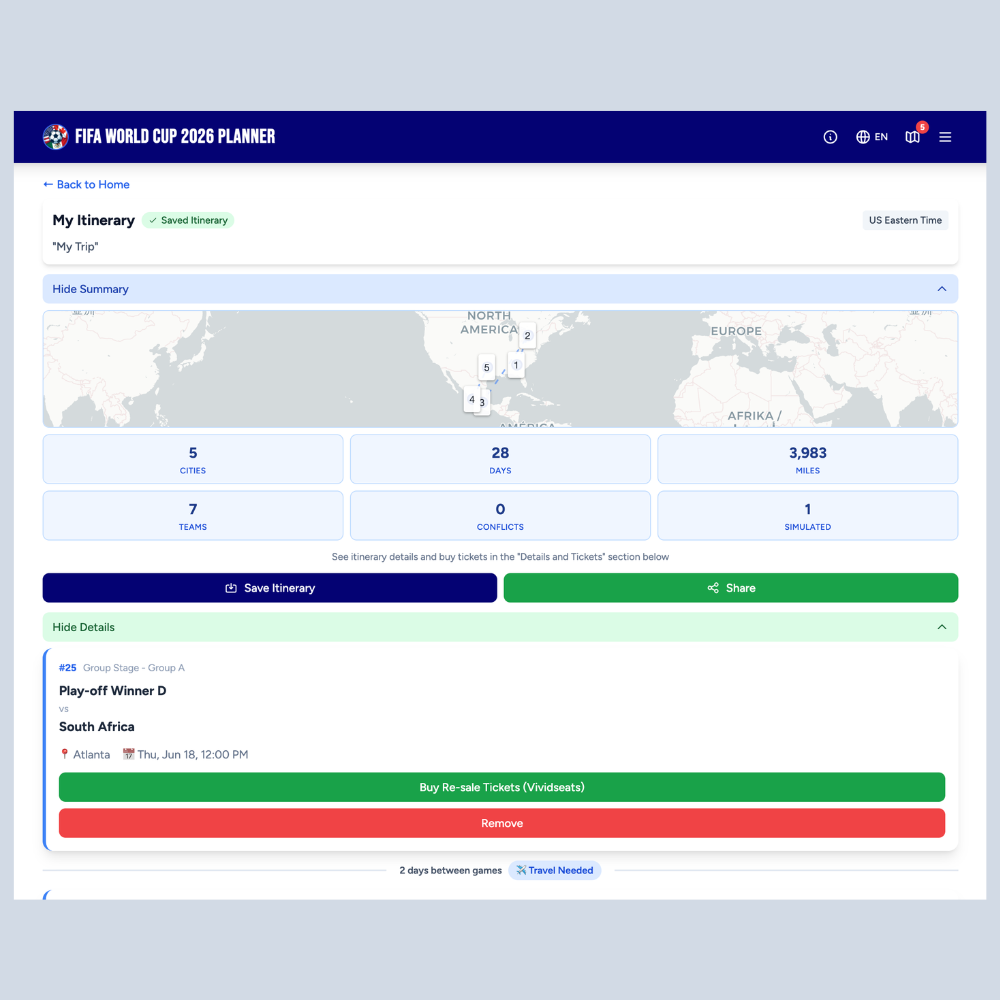Collapse the Hide Details section
1000x1000 pixels.
point(941,626)
